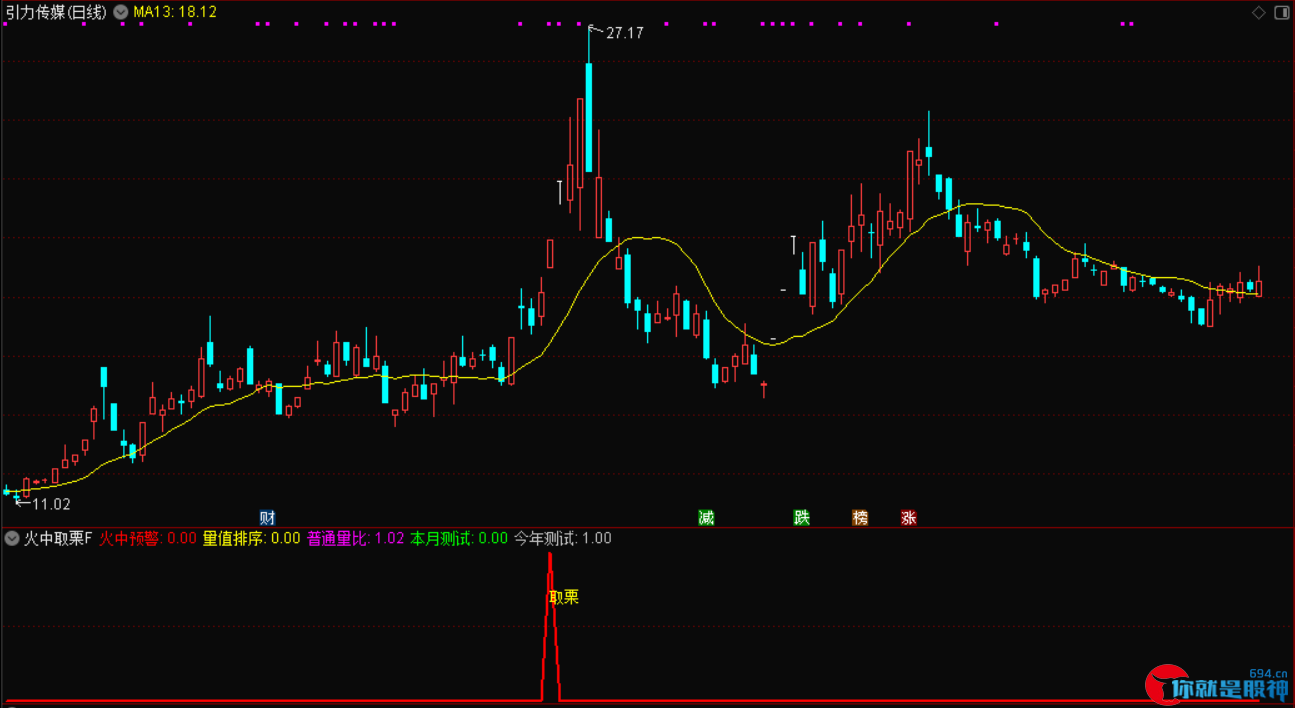Image resolution: width=1295 pixels, height=708 pixels.
Task: Click the diamond marker icon at top right
Action: pos(1259,12)
